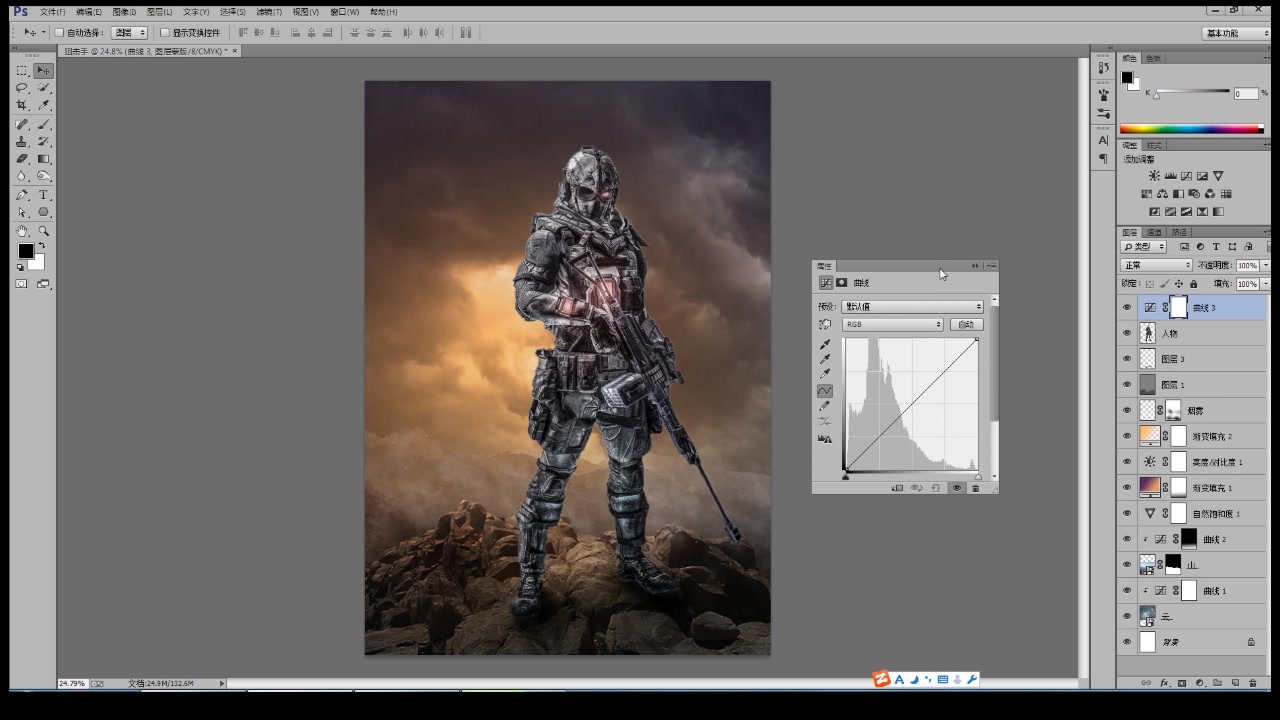1280x720 pixels.
Task: Click the zoom percentage field in status bar
Action: [72, 683]
